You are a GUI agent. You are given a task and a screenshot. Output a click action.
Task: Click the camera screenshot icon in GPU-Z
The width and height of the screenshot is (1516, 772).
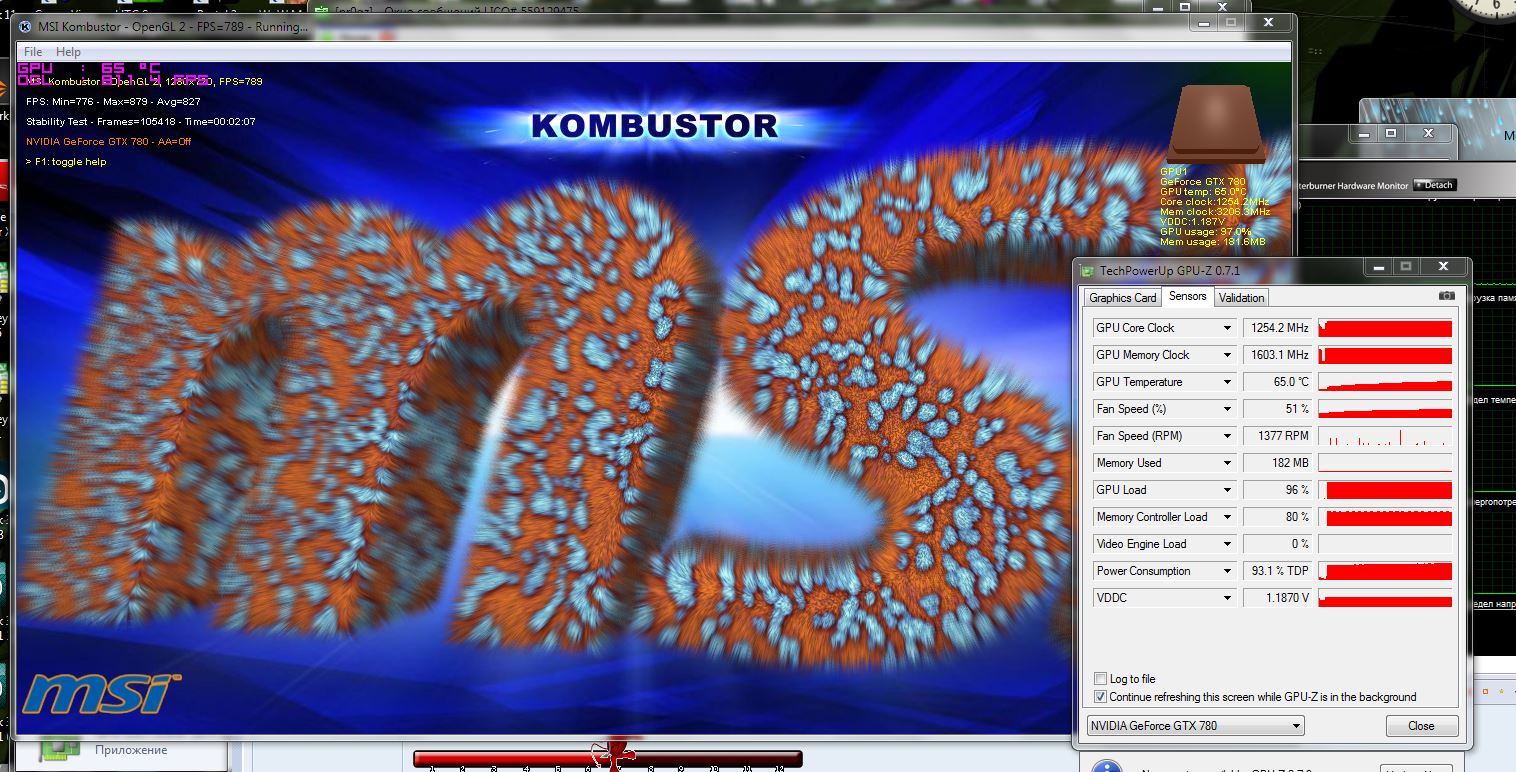tap(1446, 296)
